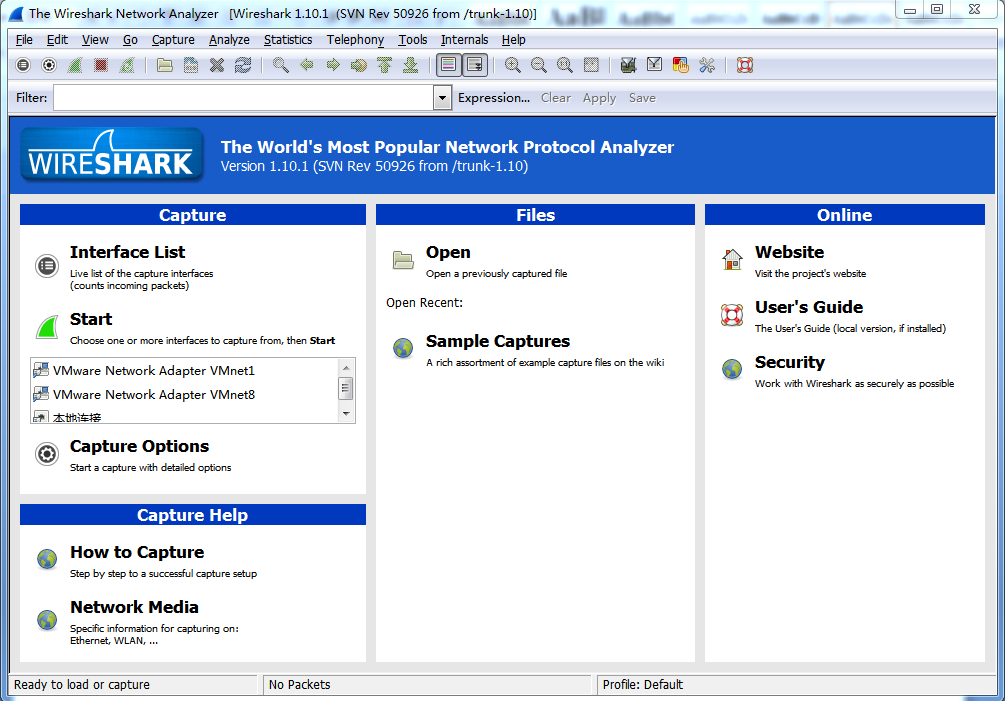Click the Apply filter button
This screenshot has width=1005, height=701.
point(599,98)
